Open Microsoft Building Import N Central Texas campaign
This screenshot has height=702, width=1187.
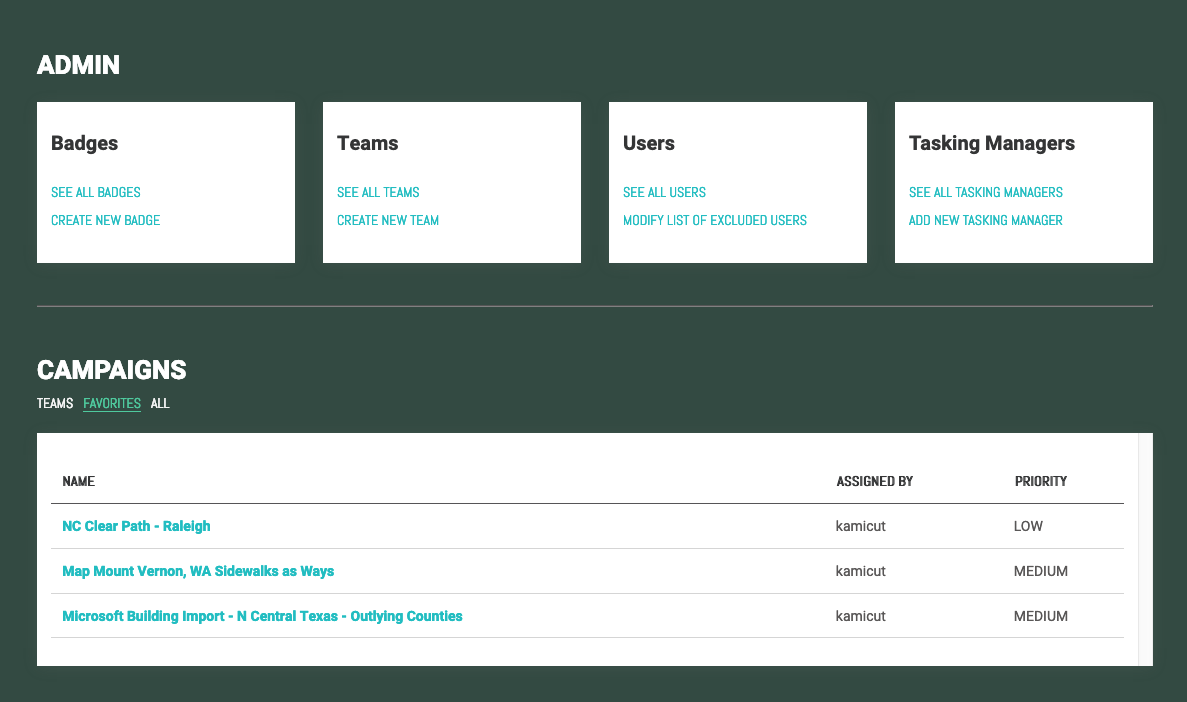pos(262,616)
